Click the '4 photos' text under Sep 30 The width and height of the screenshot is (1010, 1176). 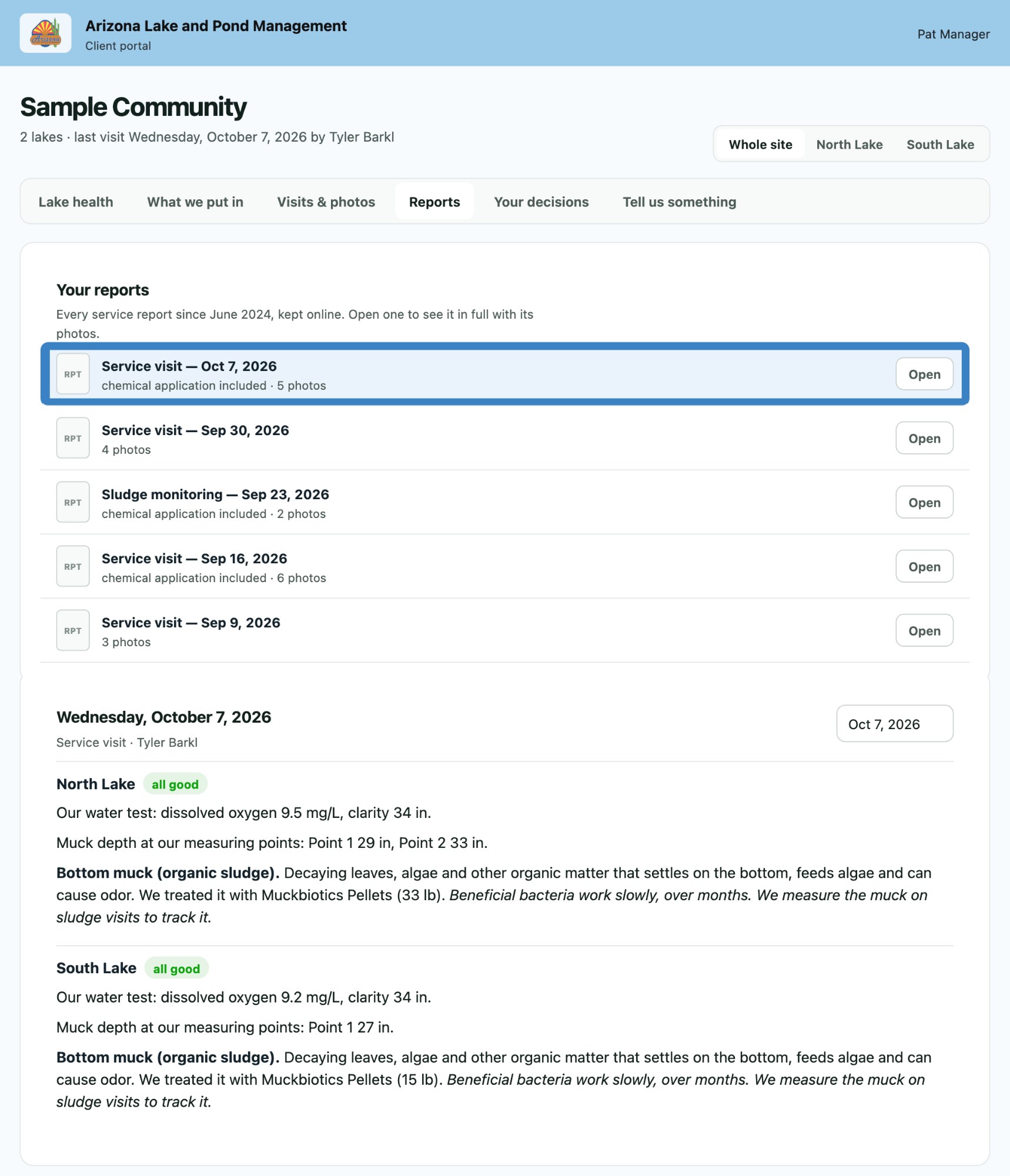coord(126,450)
